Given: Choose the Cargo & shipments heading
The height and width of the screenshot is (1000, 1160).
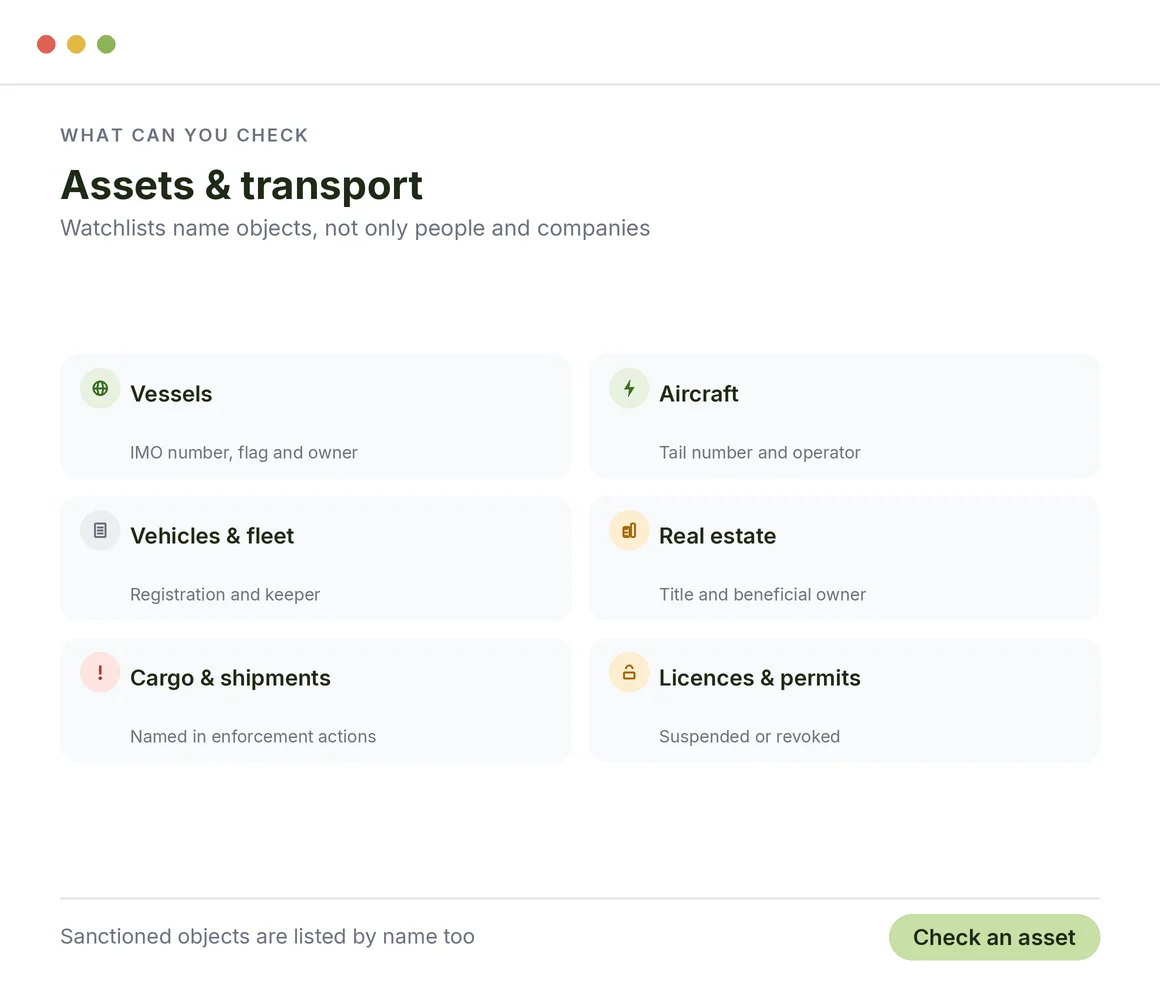Looking at the screenshot, I should (x=230, y=678).
